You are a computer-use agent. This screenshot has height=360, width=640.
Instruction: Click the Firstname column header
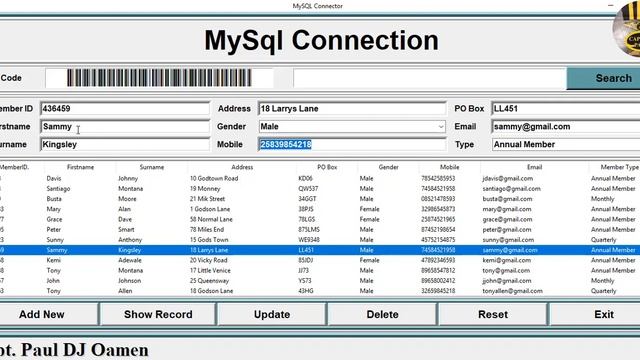click(80, 167)
